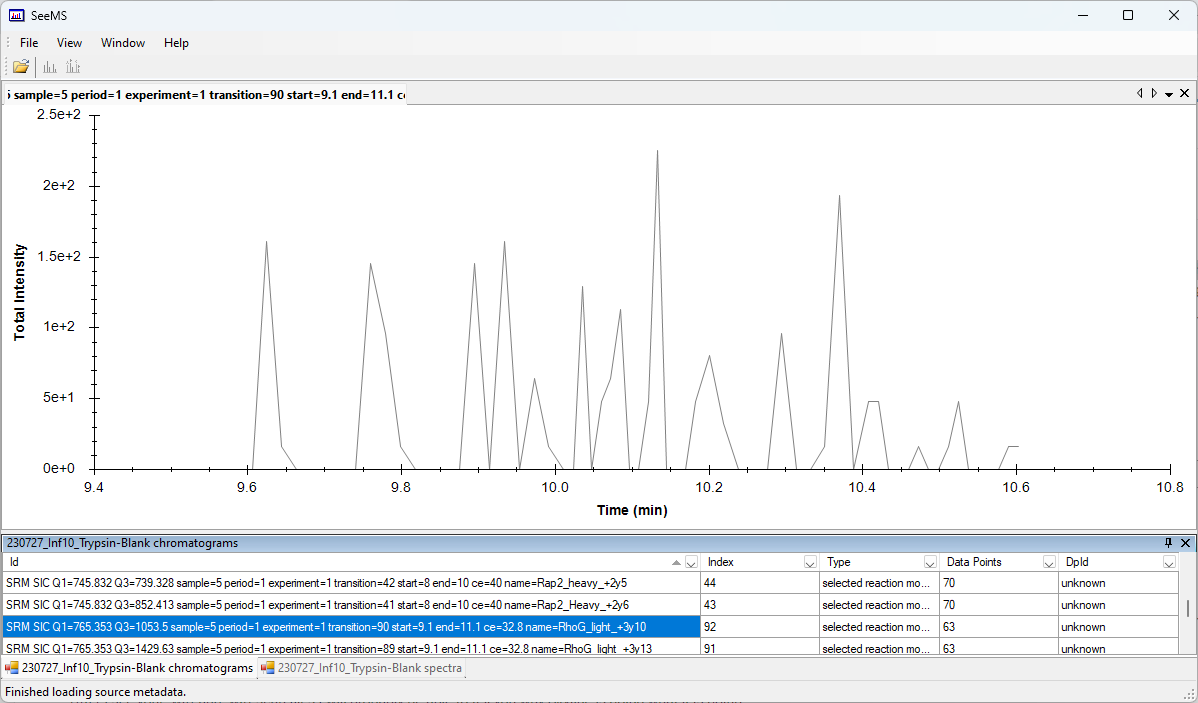
Task: Click the chromatogram list vertical scrollbar
Action: tap(1188, 610)
